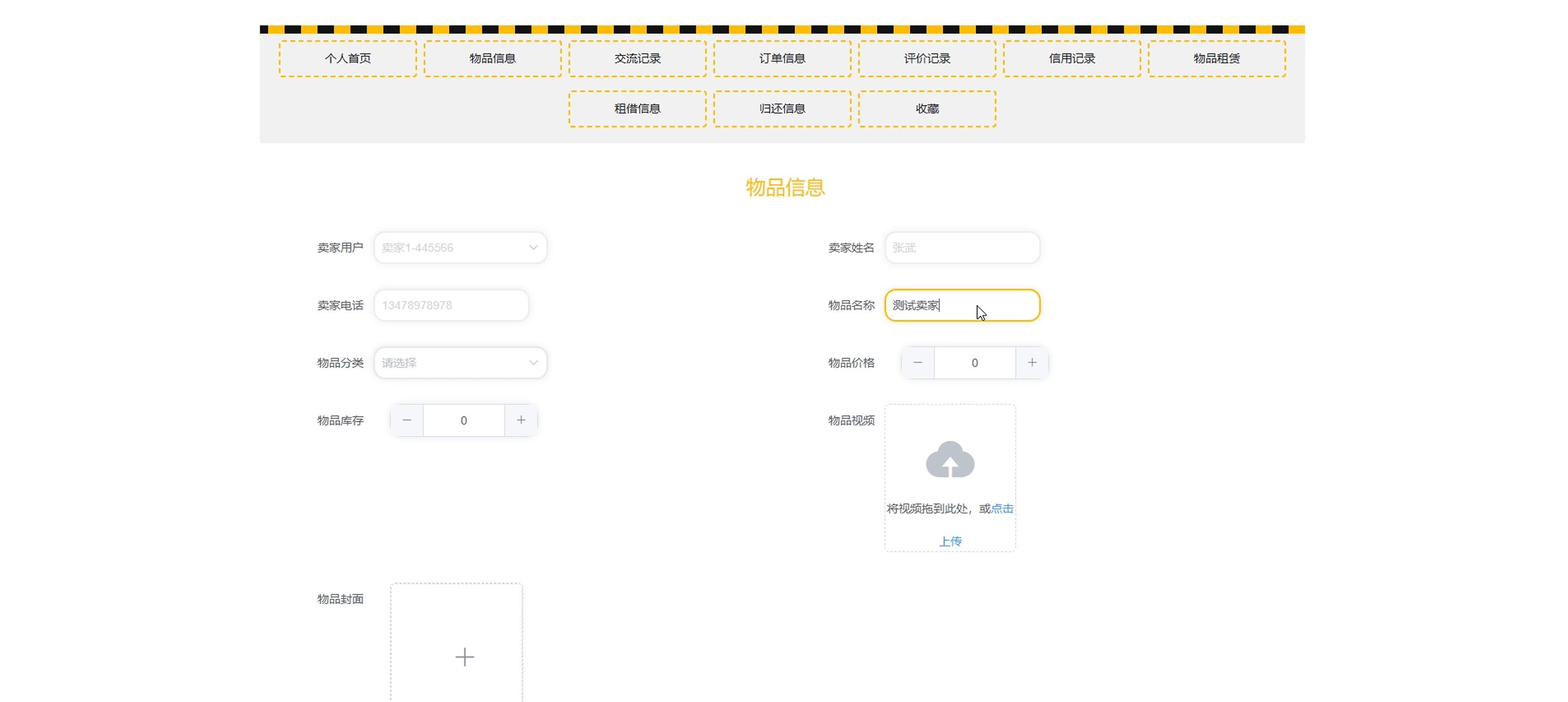The image size is (1568, 702).
Task: Focus the 物品名称 input field
Action: pyautogui.click(x=962, y=305)
